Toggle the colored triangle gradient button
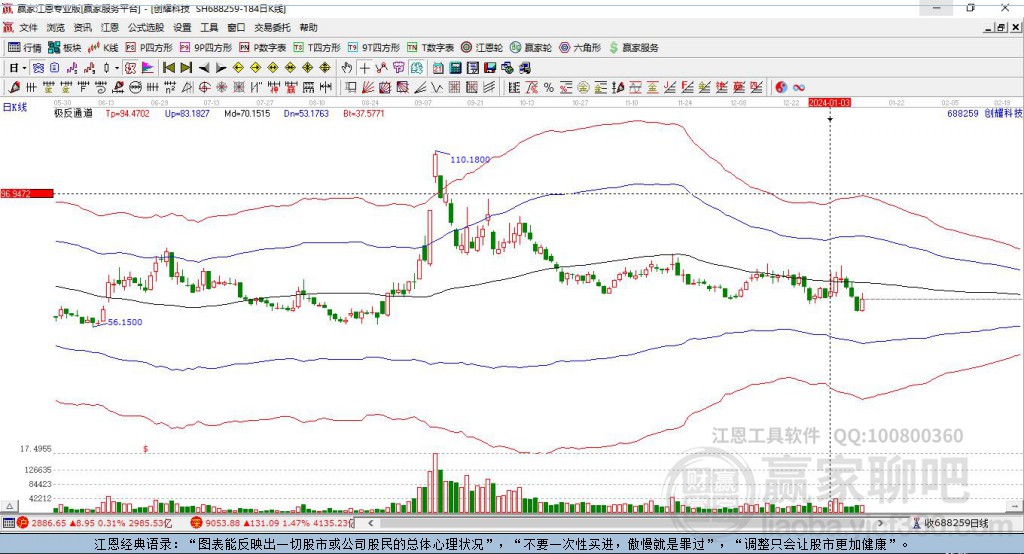 click(x=148, y=67)
